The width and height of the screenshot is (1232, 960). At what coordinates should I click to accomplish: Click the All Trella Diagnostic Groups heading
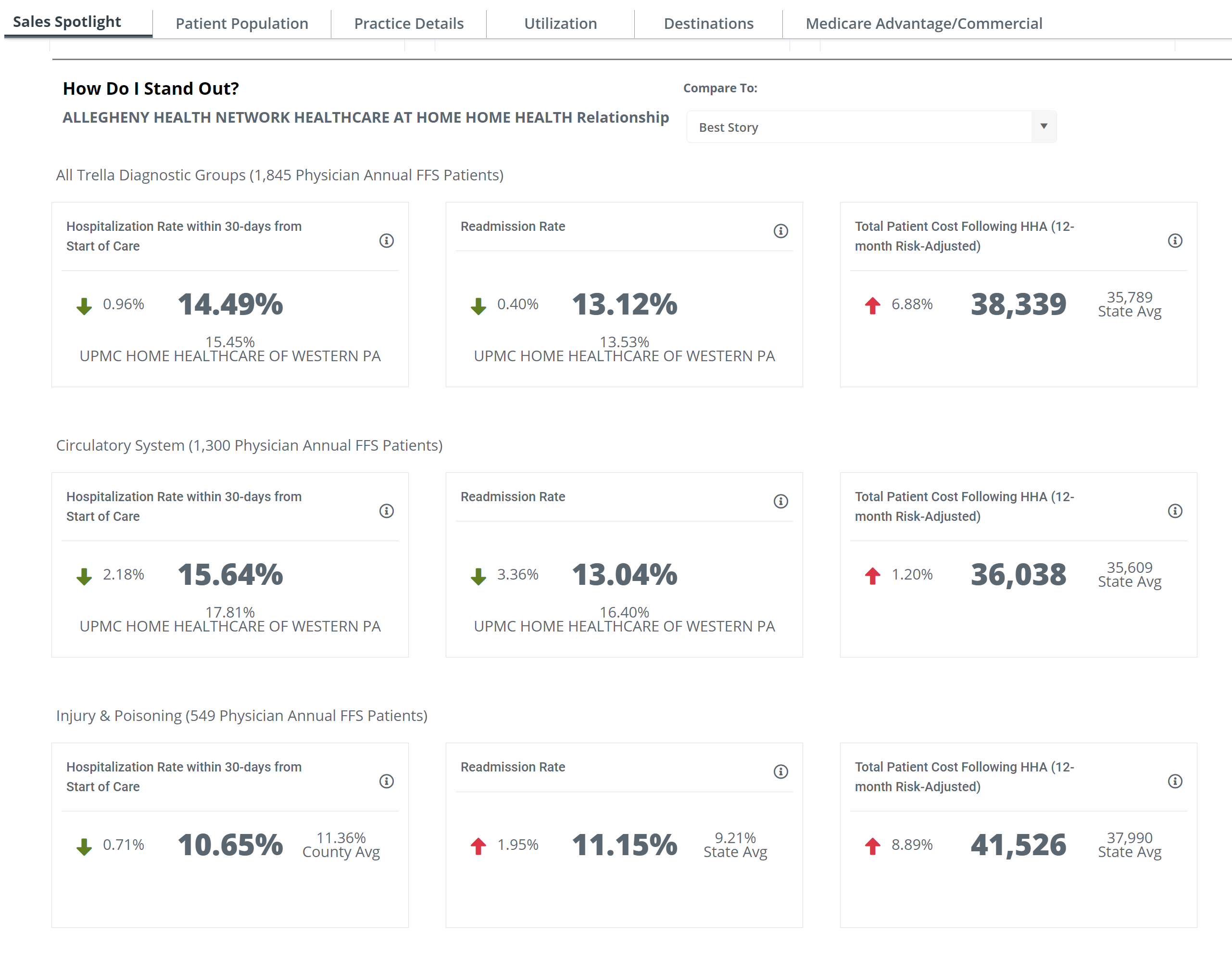280,176
